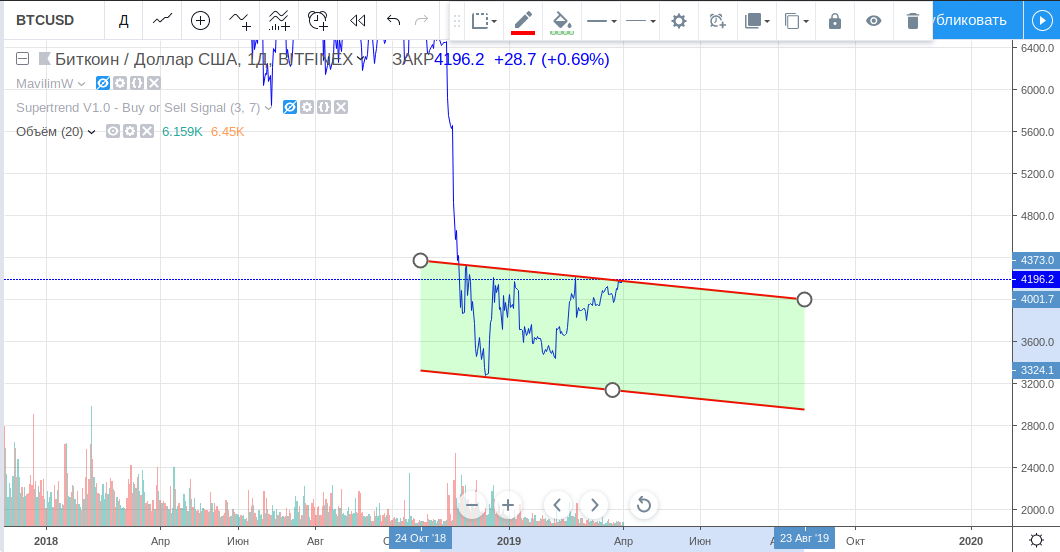Undo the last action with the undo arrow
This screenshot has width=1060, height=552.
[393, 20]
